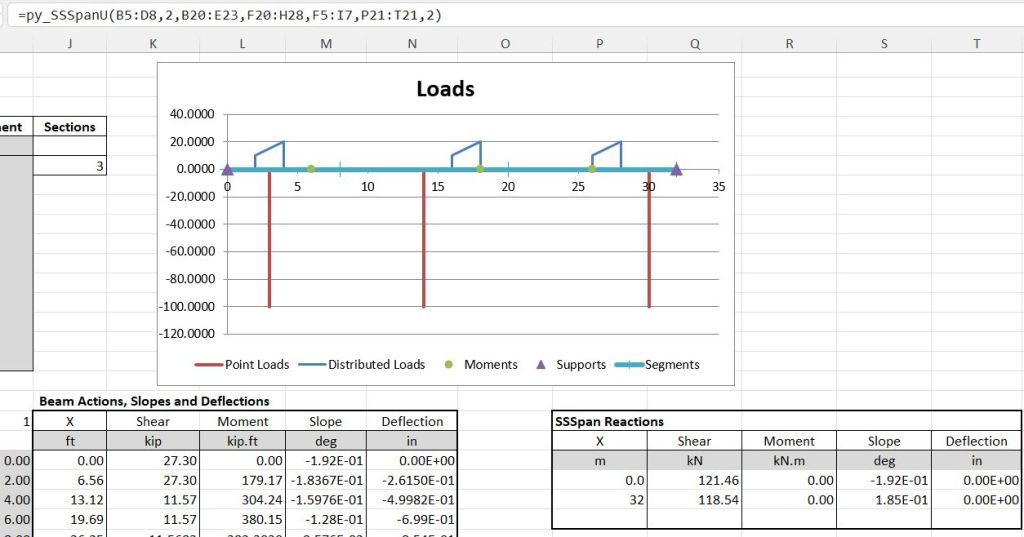Screen dimensions: 1024x537
Task: Select the Sections cell containing 3
Action: (x=69, y=166)
